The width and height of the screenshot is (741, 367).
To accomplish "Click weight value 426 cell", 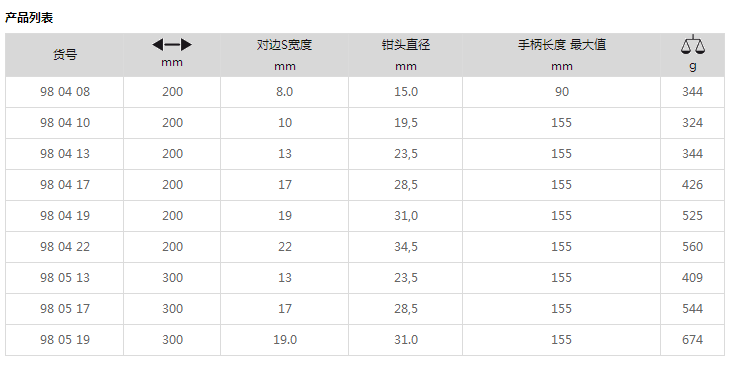I will (692, 185).
